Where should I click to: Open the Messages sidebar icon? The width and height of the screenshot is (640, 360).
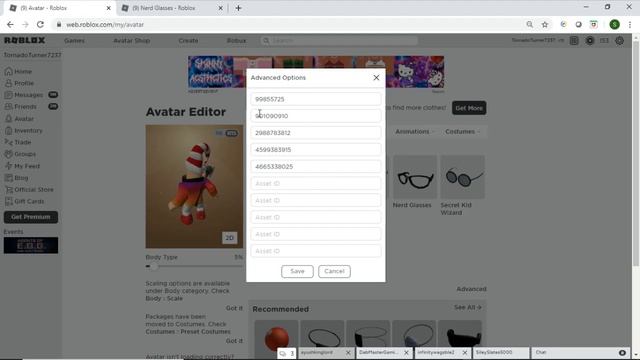(8, 95)
